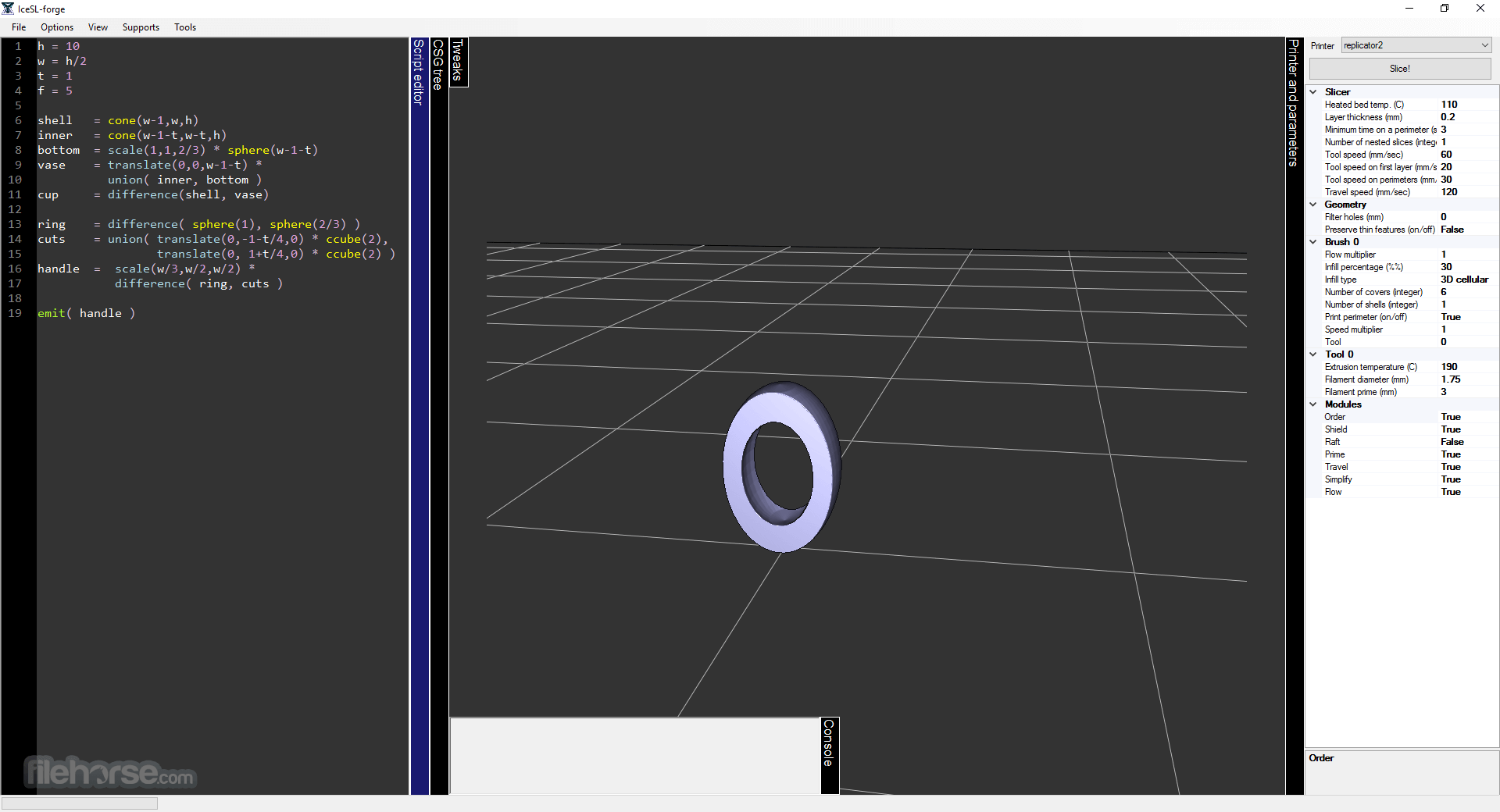1500x812 pixels.
Task: Click the IceSL-forge app icon in title bar
Action: (8, 9)
